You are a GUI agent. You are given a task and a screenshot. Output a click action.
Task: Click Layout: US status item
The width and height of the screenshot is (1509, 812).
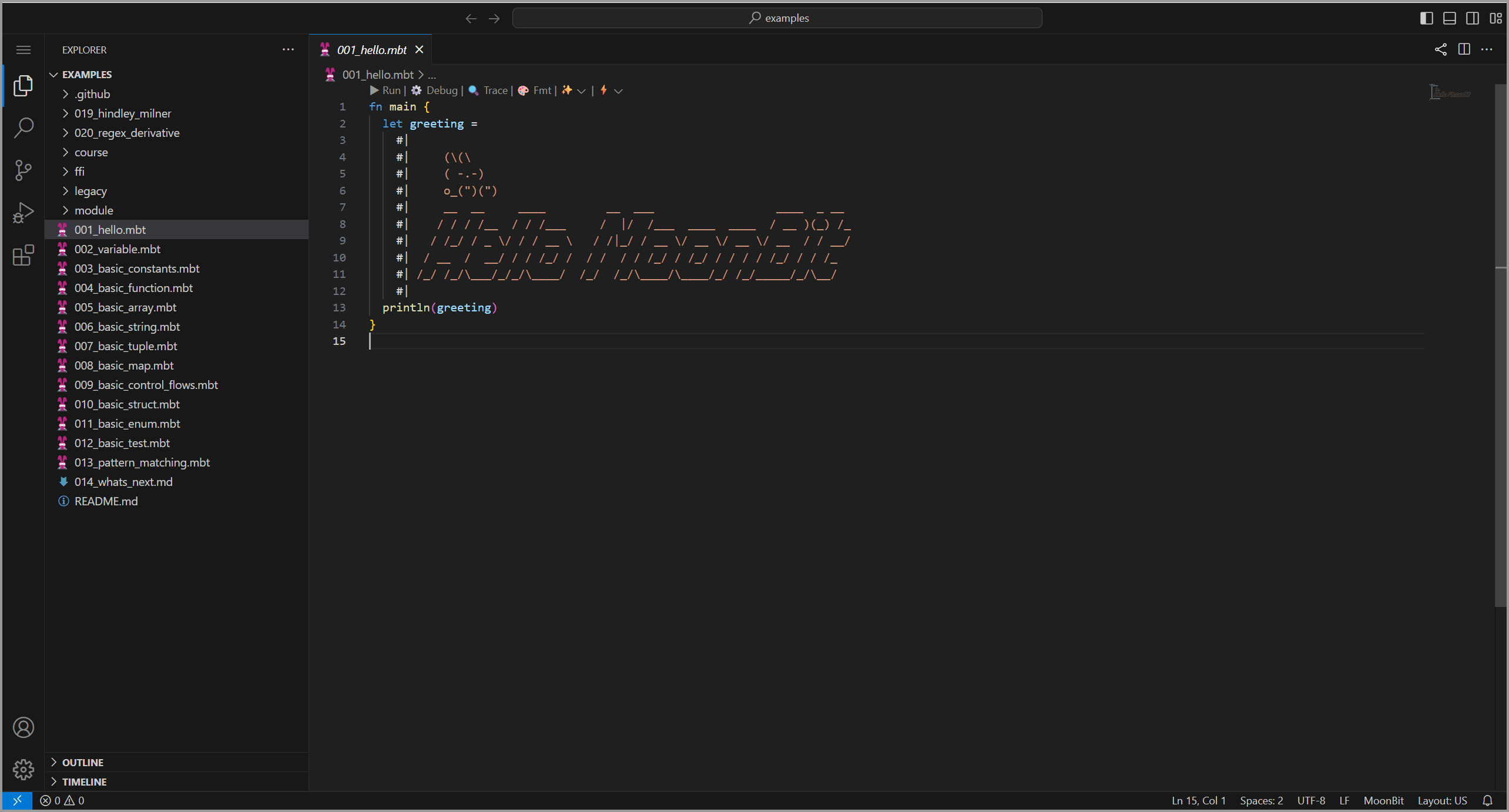(x=1442, y=800)
